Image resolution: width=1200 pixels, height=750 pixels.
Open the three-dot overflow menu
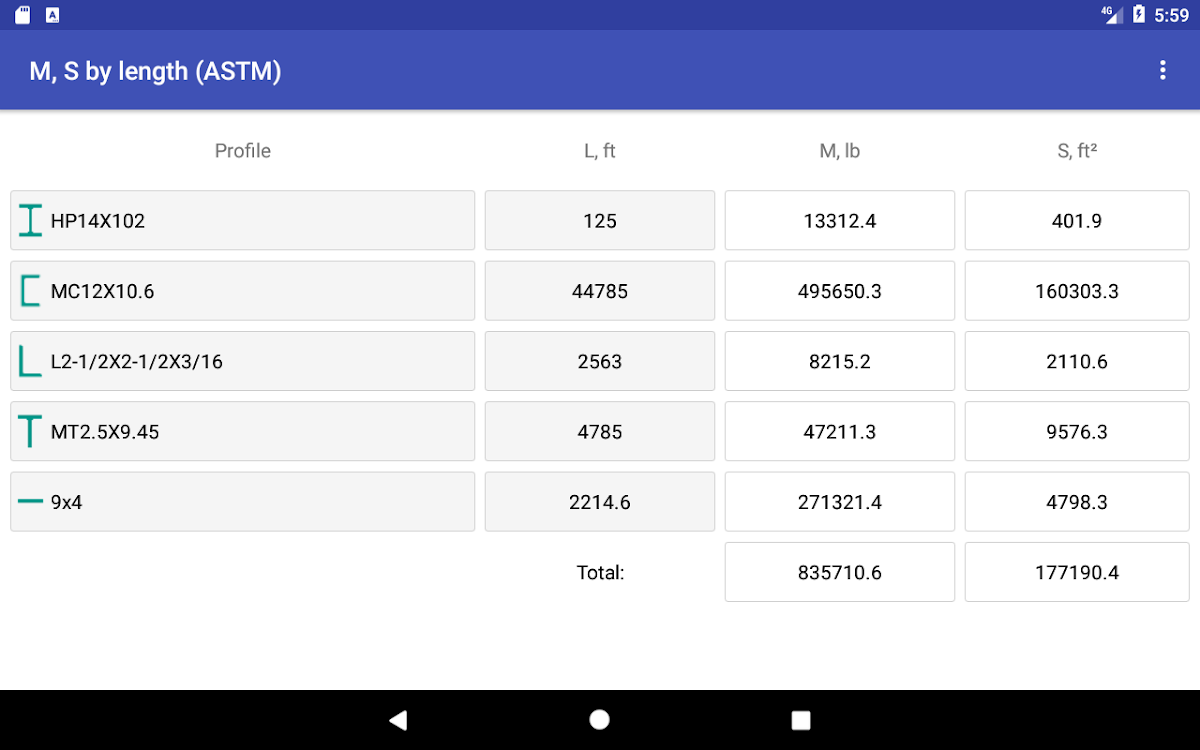pyautogui.click(x=1162, y=70)
